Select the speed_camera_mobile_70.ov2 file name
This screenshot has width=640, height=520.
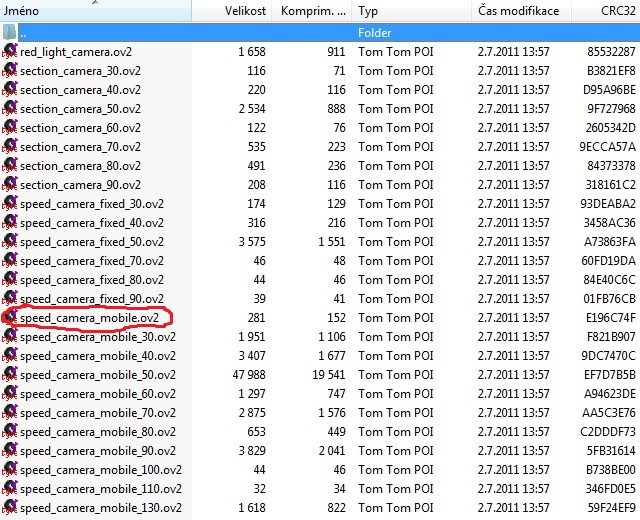[97, 412]
